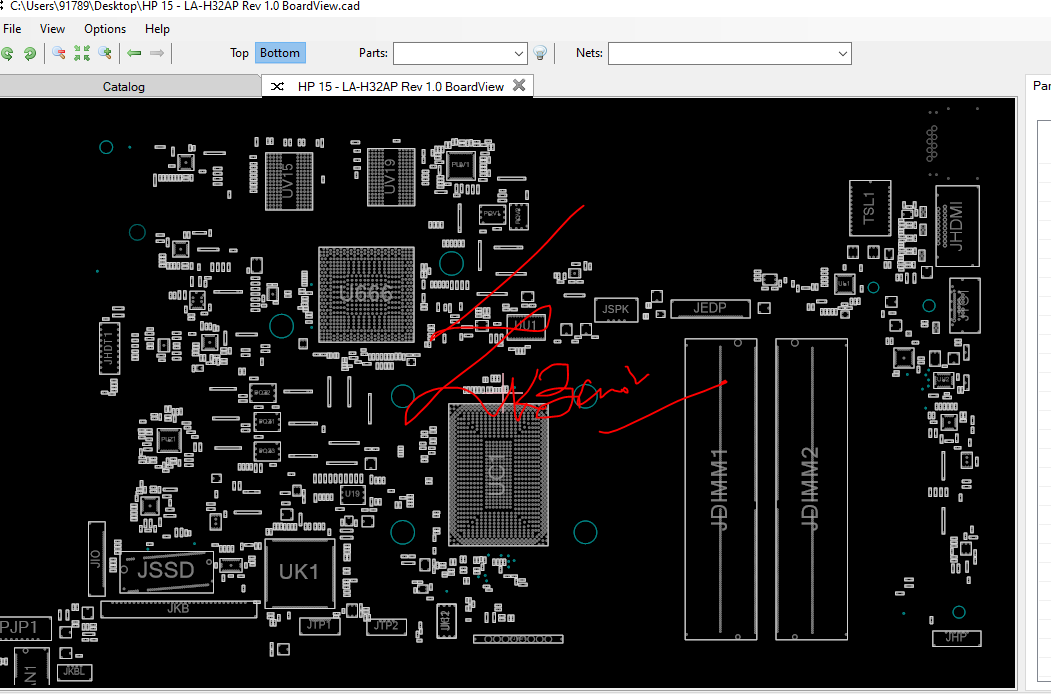This screenshot has width=1051, height=694.
Task: Switch to the Catalog tab
Action: pos(124,86)
